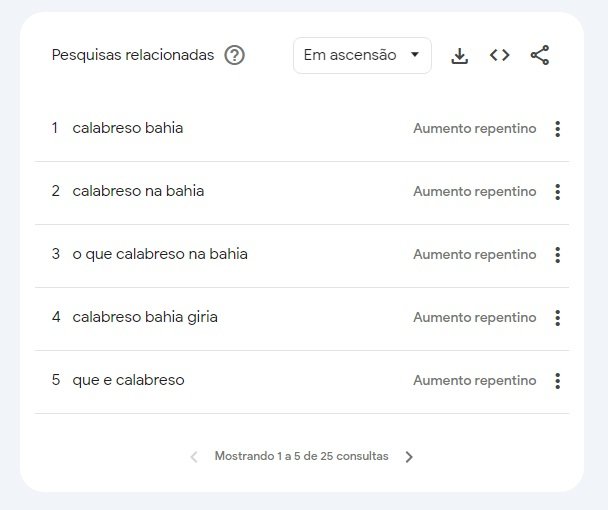Image resolution: width=608 pixels, height=510 pixels.
Task: Open the three-dot menu for calabreso bahia giria
Action: click(558, 318)
